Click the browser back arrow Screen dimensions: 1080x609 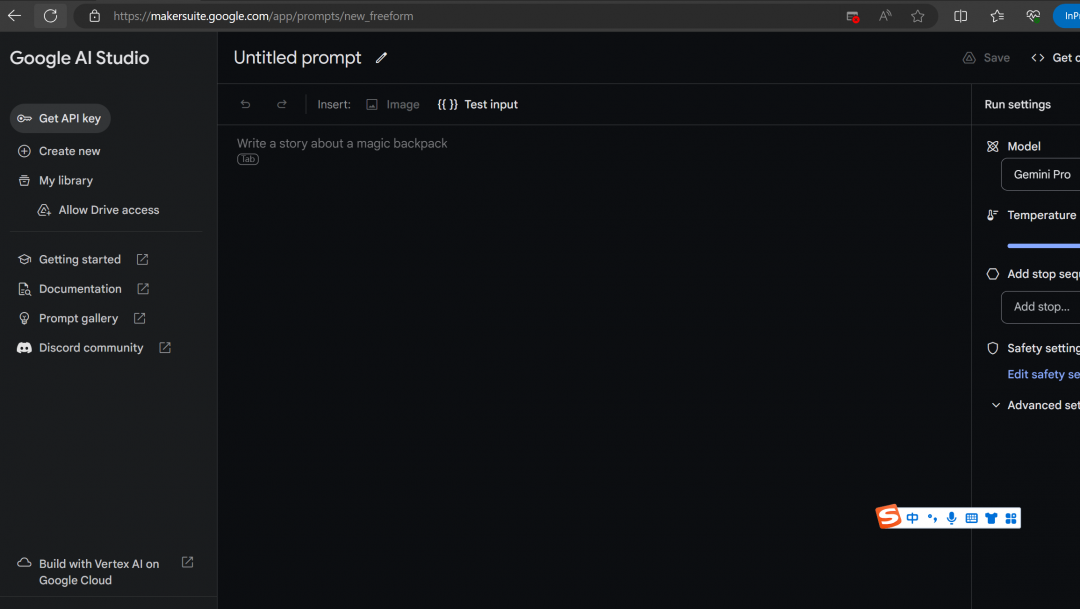pyautogui.click(x=14, y=16)
